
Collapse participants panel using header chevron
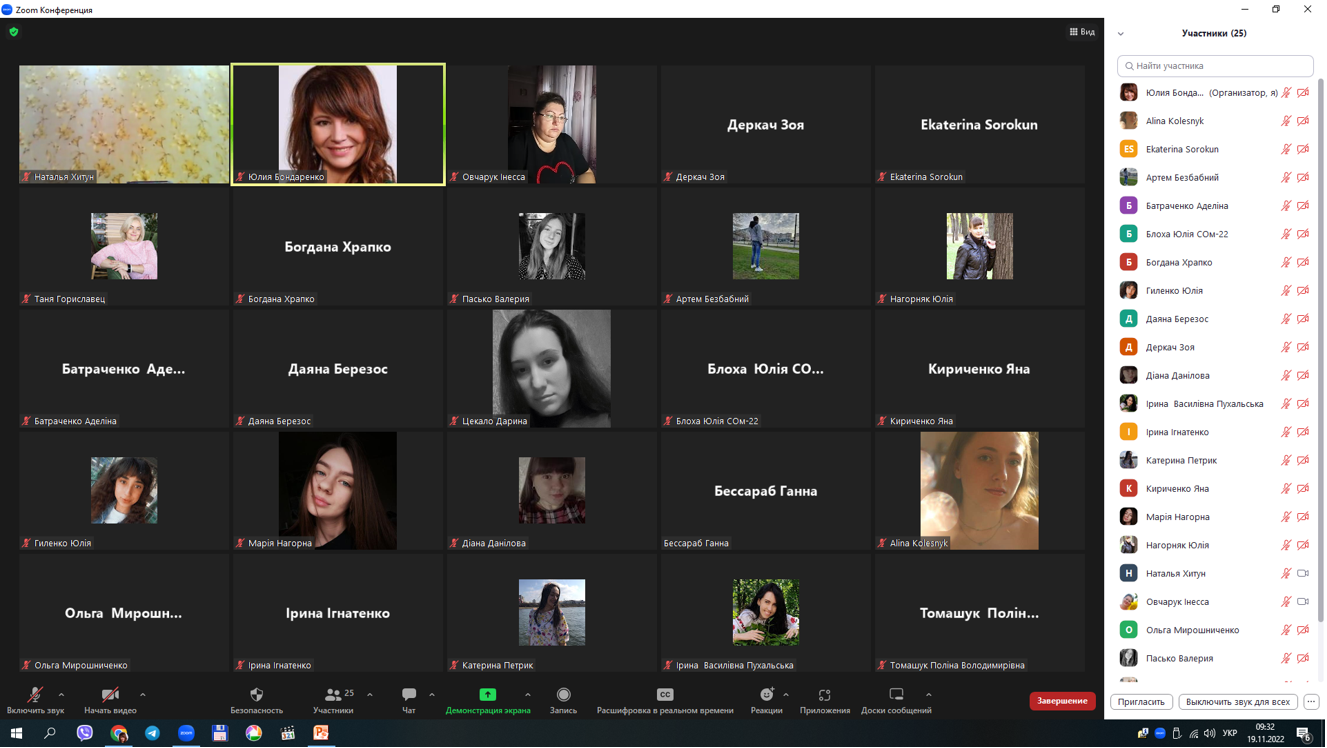1121,34
